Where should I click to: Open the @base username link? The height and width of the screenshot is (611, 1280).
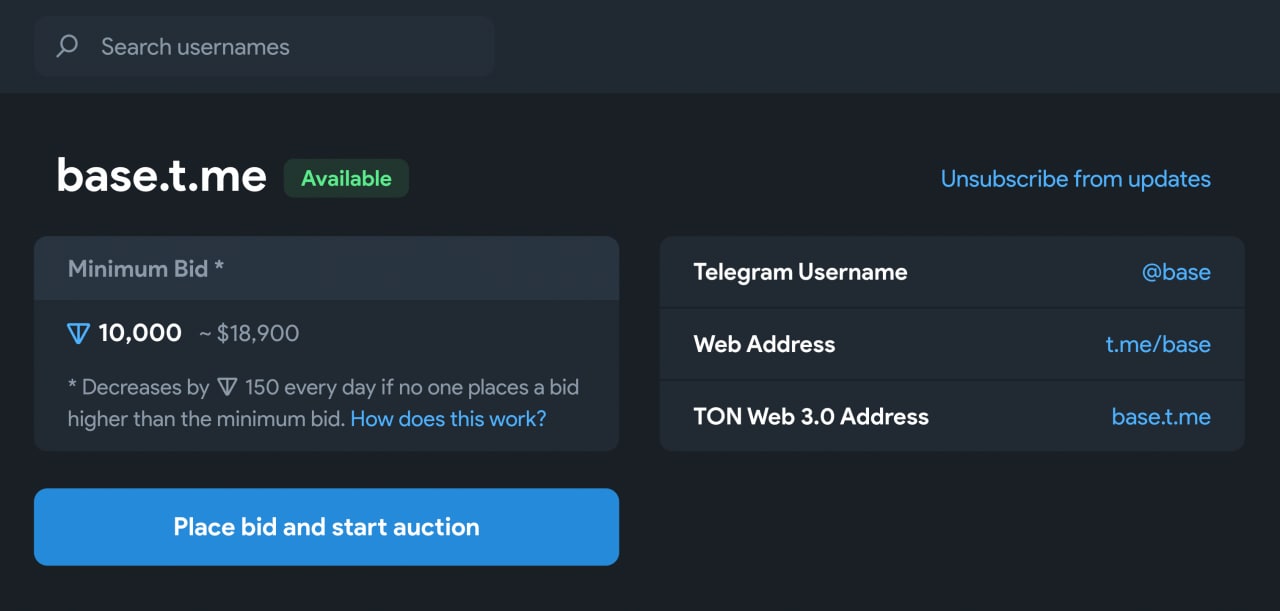(x=1176, y=272)
